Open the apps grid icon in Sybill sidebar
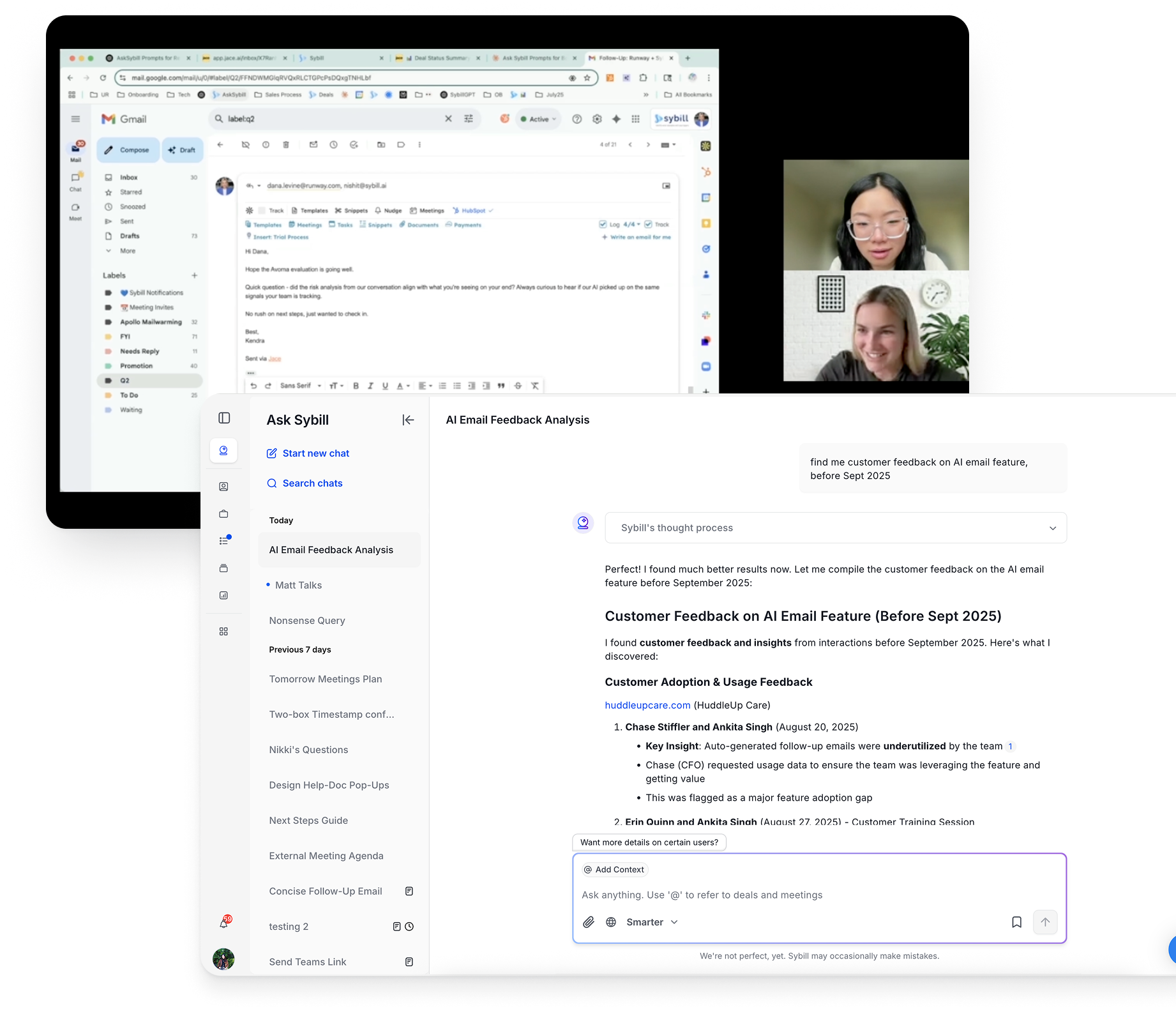The image size is (1176, 1009). pos(223,632)
